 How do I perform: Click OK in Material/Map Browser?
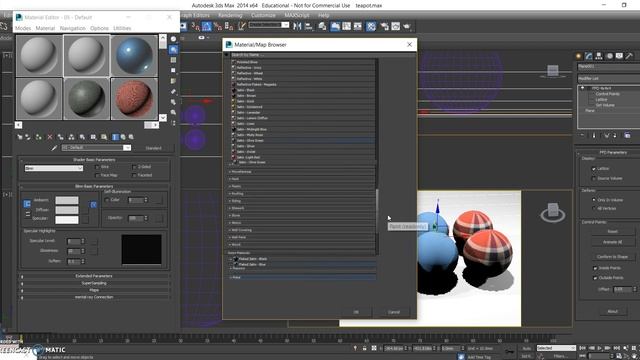point(356,312)
